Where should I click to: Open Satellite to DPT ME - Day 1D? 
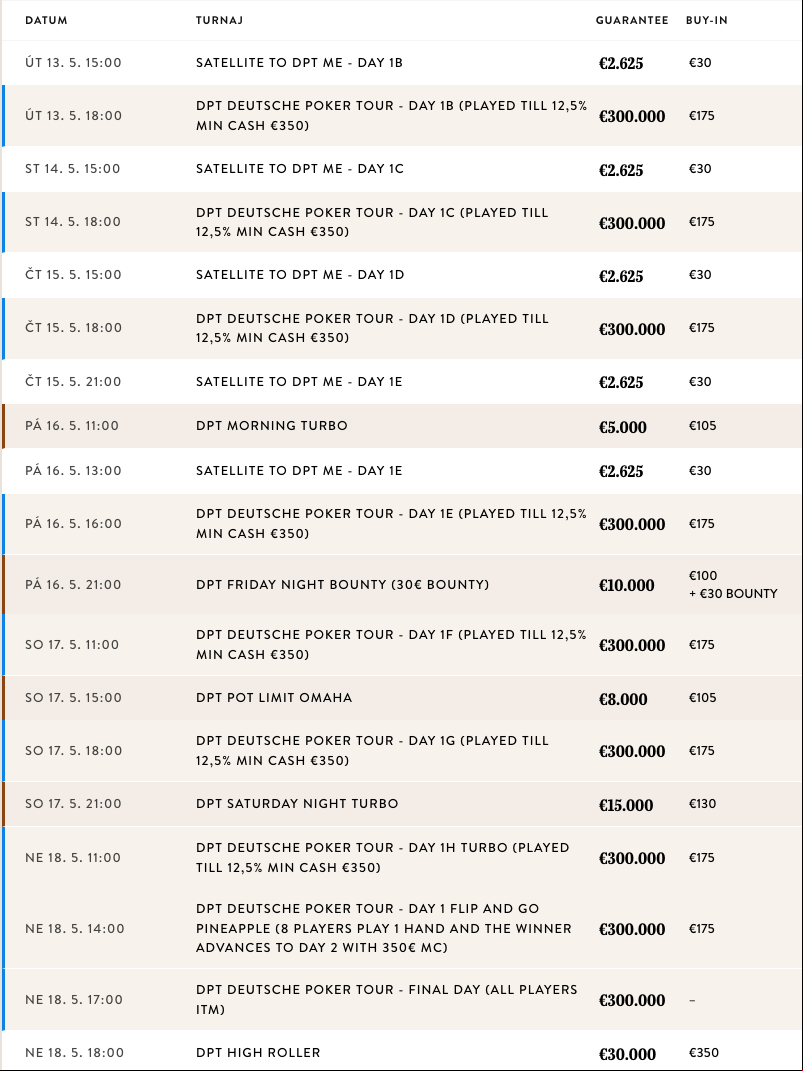402,275
